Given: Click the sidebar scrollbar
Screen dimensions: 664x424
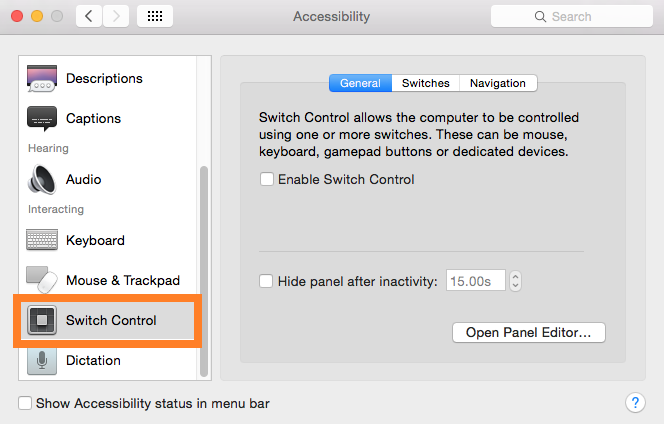Looking at the screenshot, I should click(205, 270).
